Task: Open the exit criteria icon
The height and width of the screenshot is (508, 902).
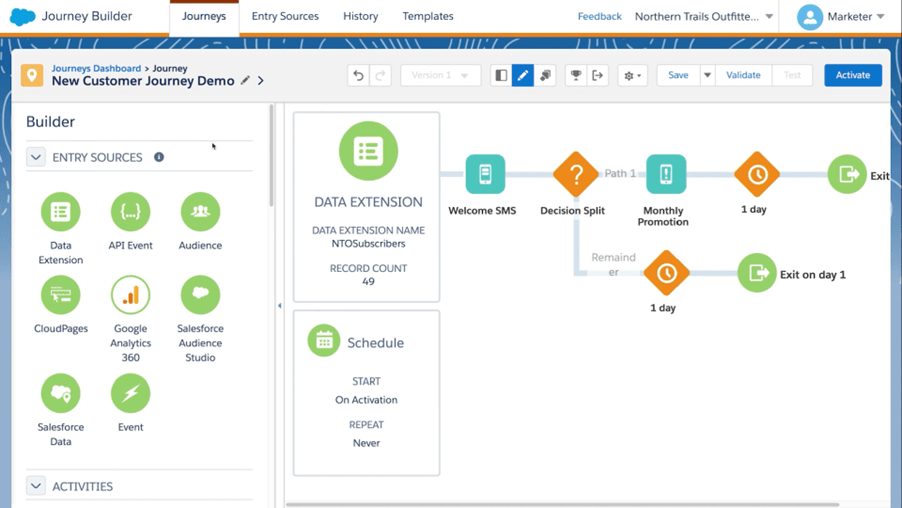Action: click(598, 75)
